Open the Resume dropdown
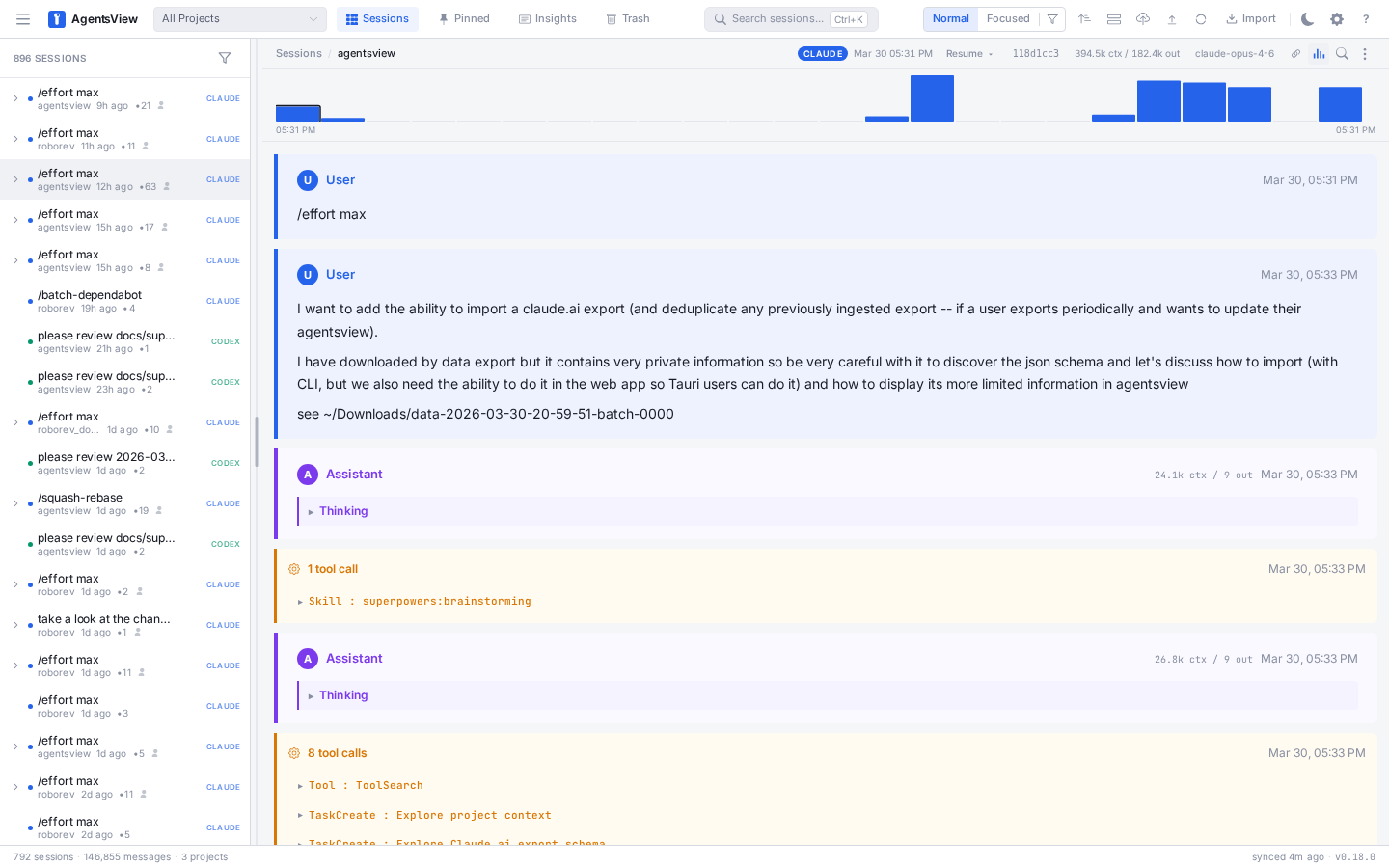This screenshot has width=1389, height=868. point(968,54)
